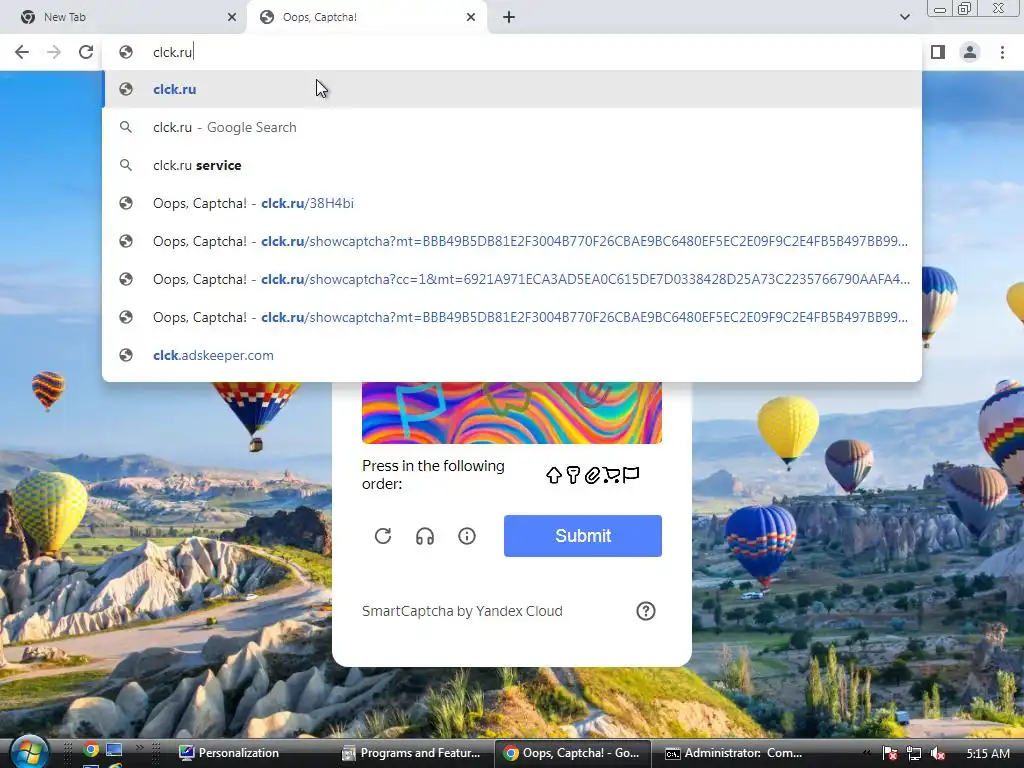Select the Oops, Captcha! tab

pos(366,17)
